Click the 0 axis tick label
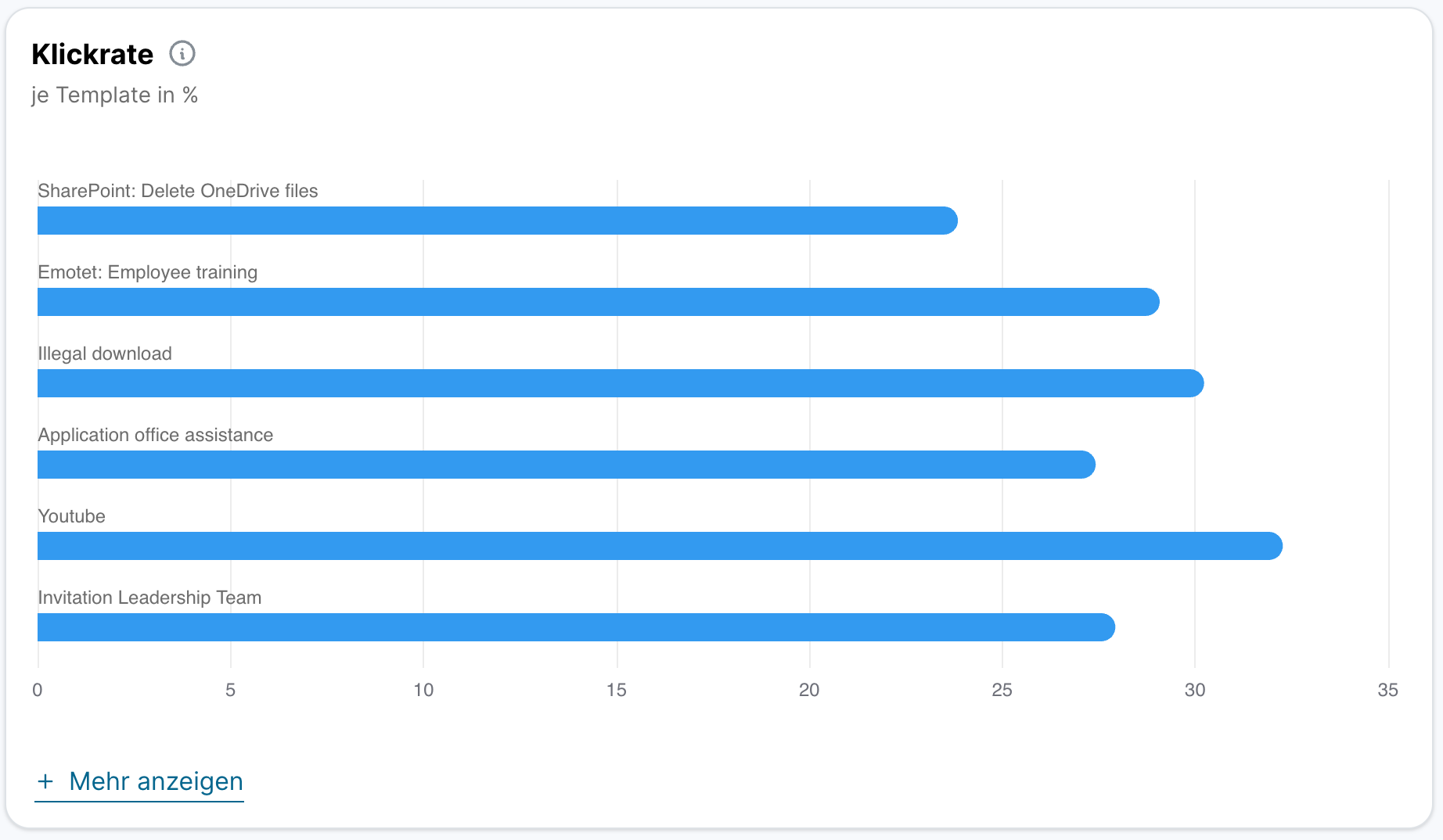 click(38, 690)
